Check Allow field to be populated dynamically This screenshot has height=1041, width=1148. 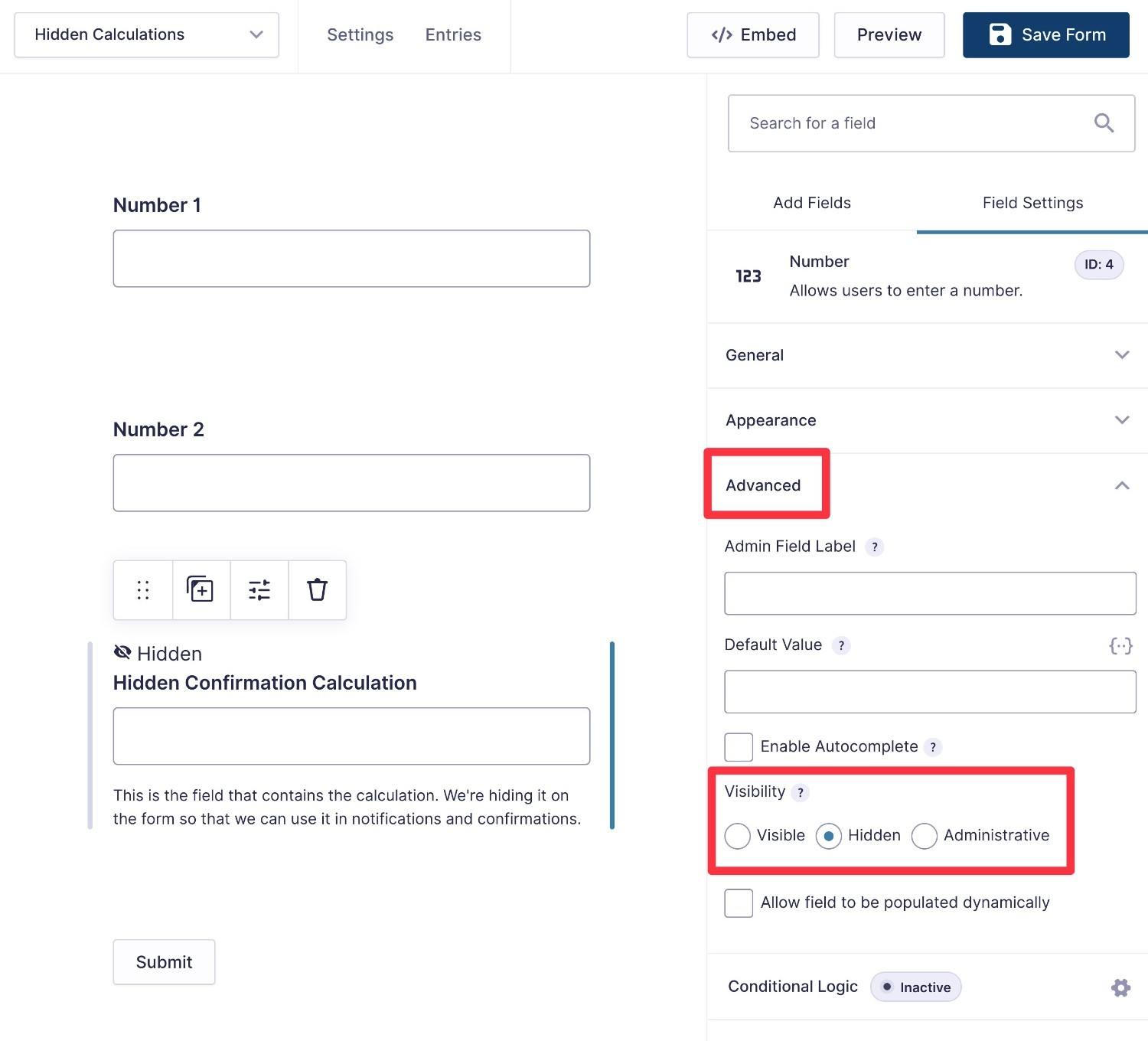point(739,903)
